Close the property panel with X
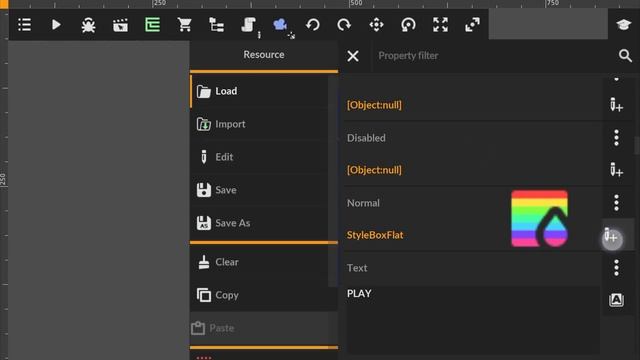The image size is (640, 360). click(x=353, y=56)
